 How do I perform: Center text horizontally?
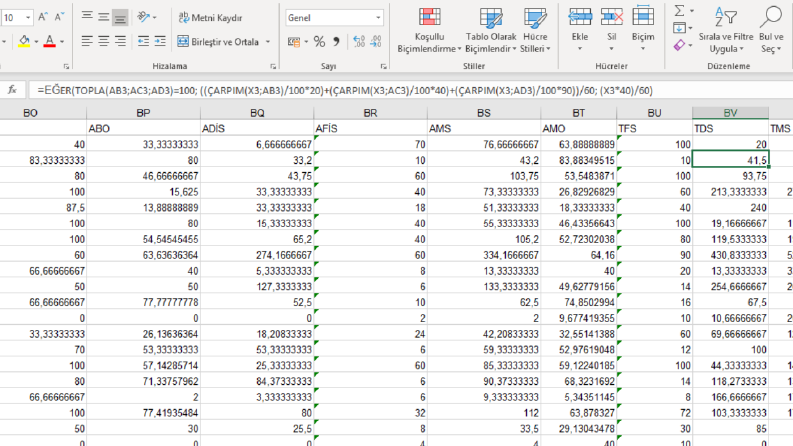click(103, 41)
